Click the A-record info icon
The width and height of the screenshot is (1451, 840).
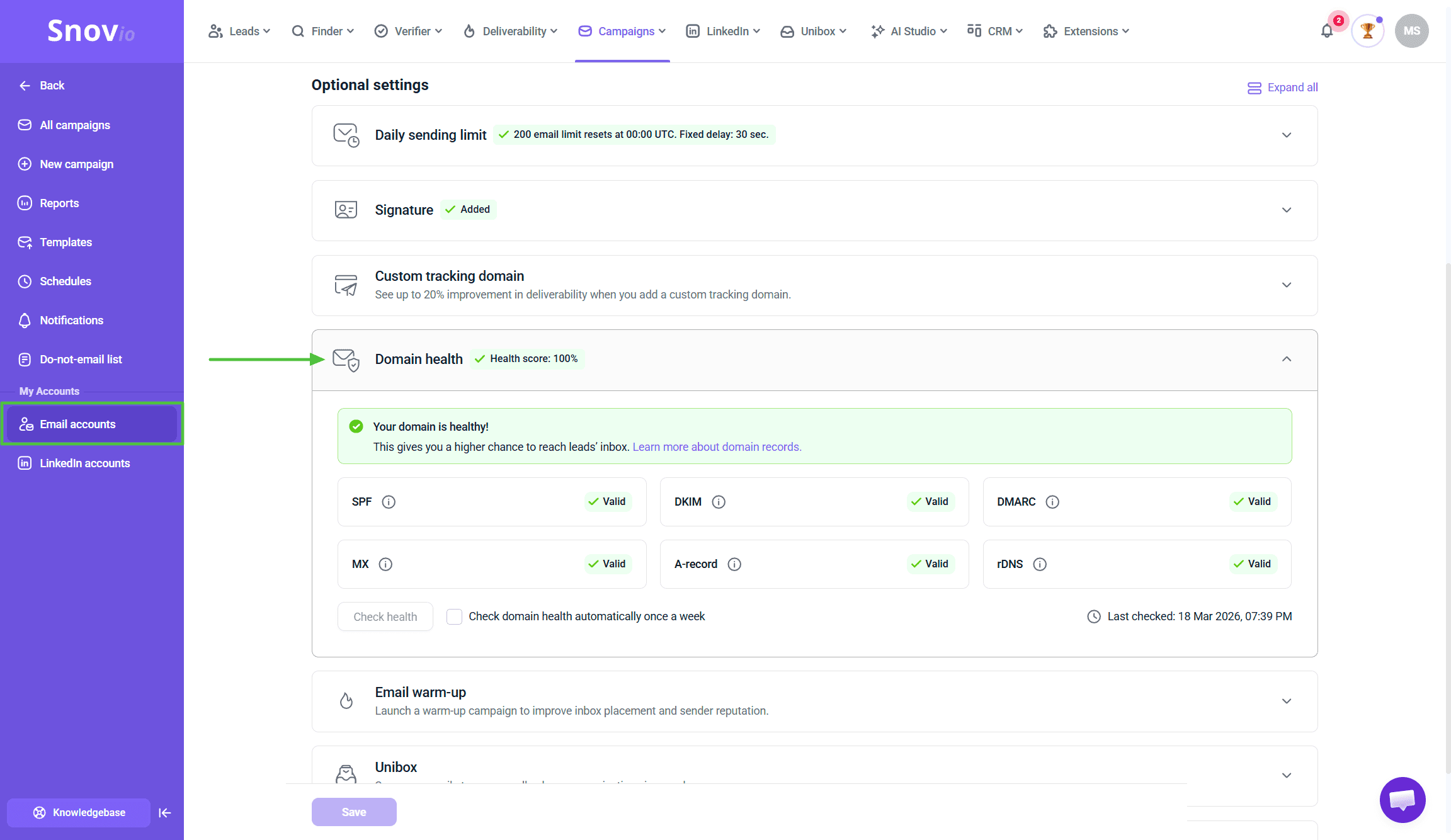[734, 564]
